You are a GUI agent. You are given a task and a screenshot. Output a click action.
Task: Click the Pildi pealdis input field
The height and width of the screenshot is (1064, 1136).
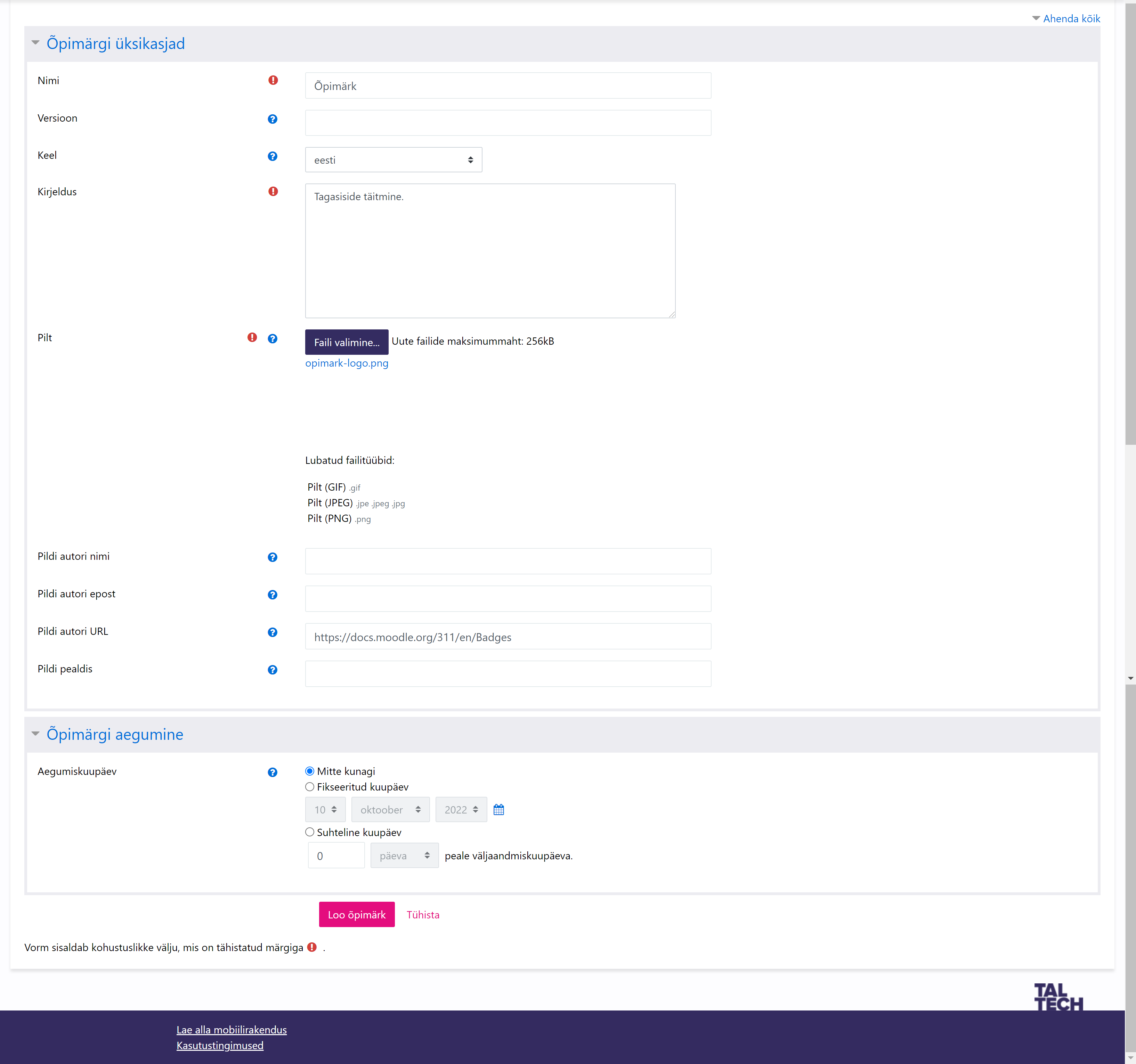point(508,674)
